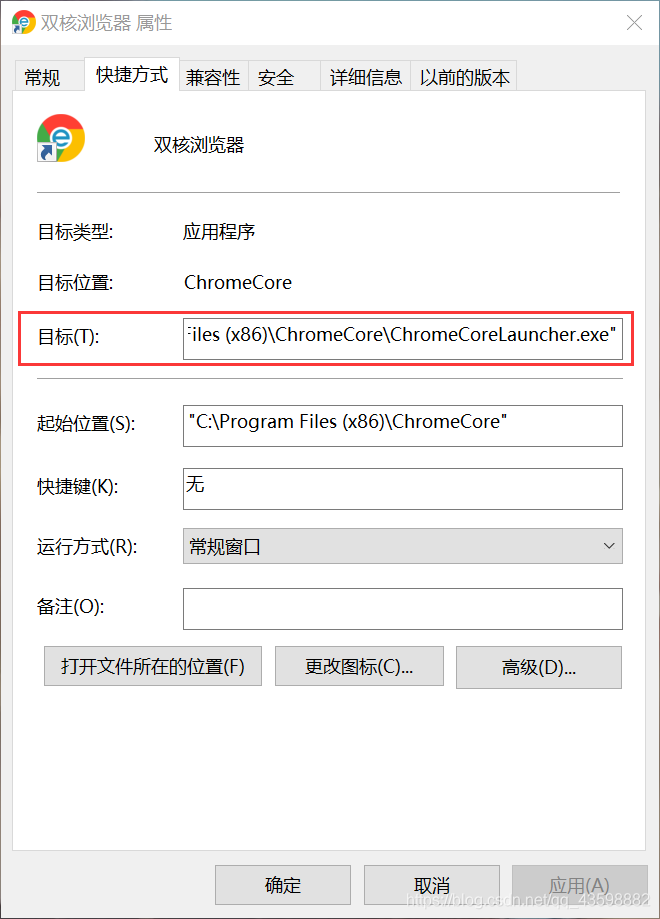This screenshot has width=660, height=919.
Task: Cancel changes with 取消 button
Action: 431,884
